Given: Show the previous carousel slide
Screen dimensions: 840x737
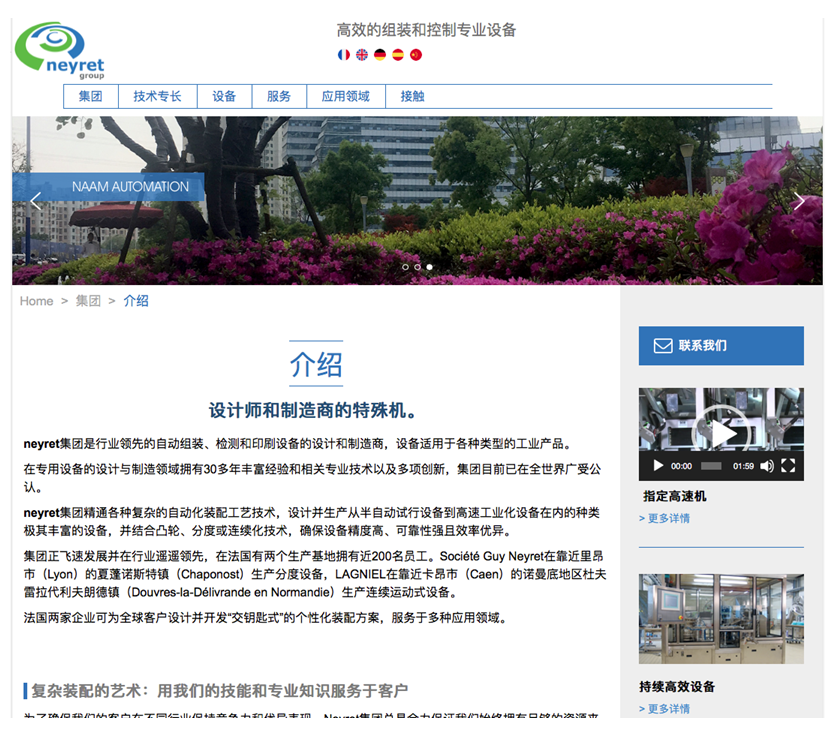Looking at the screenshot, I should pyautogui.click(x=36, y=201).
